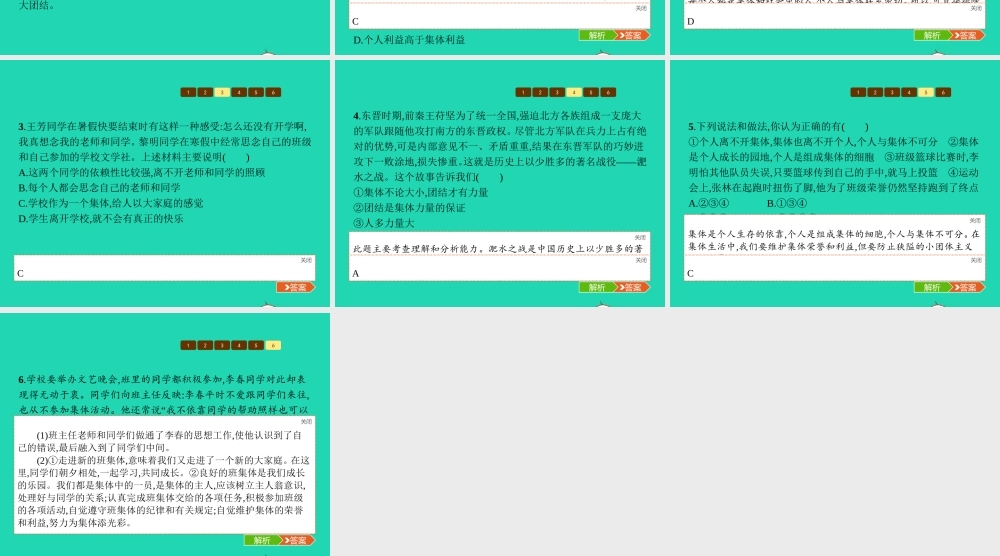Image resolution: width=1000 pixels, height=556 pixels.
Task: Click 解析 button on top-right slide with answer D
Action: [931, 36]
